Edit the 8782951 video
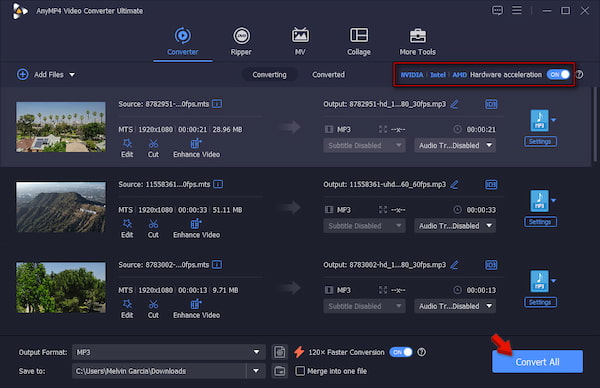The height and width of the screenshot is (388, 600). [127, 148]
